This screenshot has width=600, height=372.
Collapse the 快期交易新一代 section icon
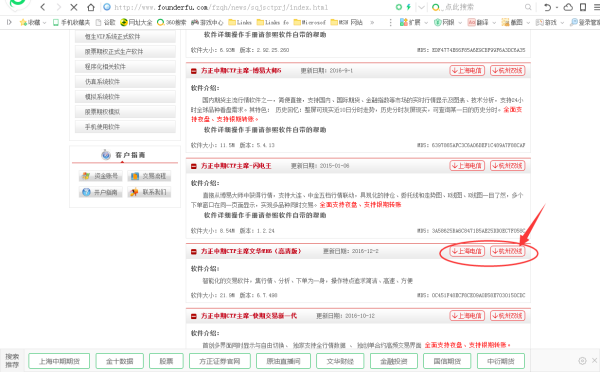click(x=194, y=316)
